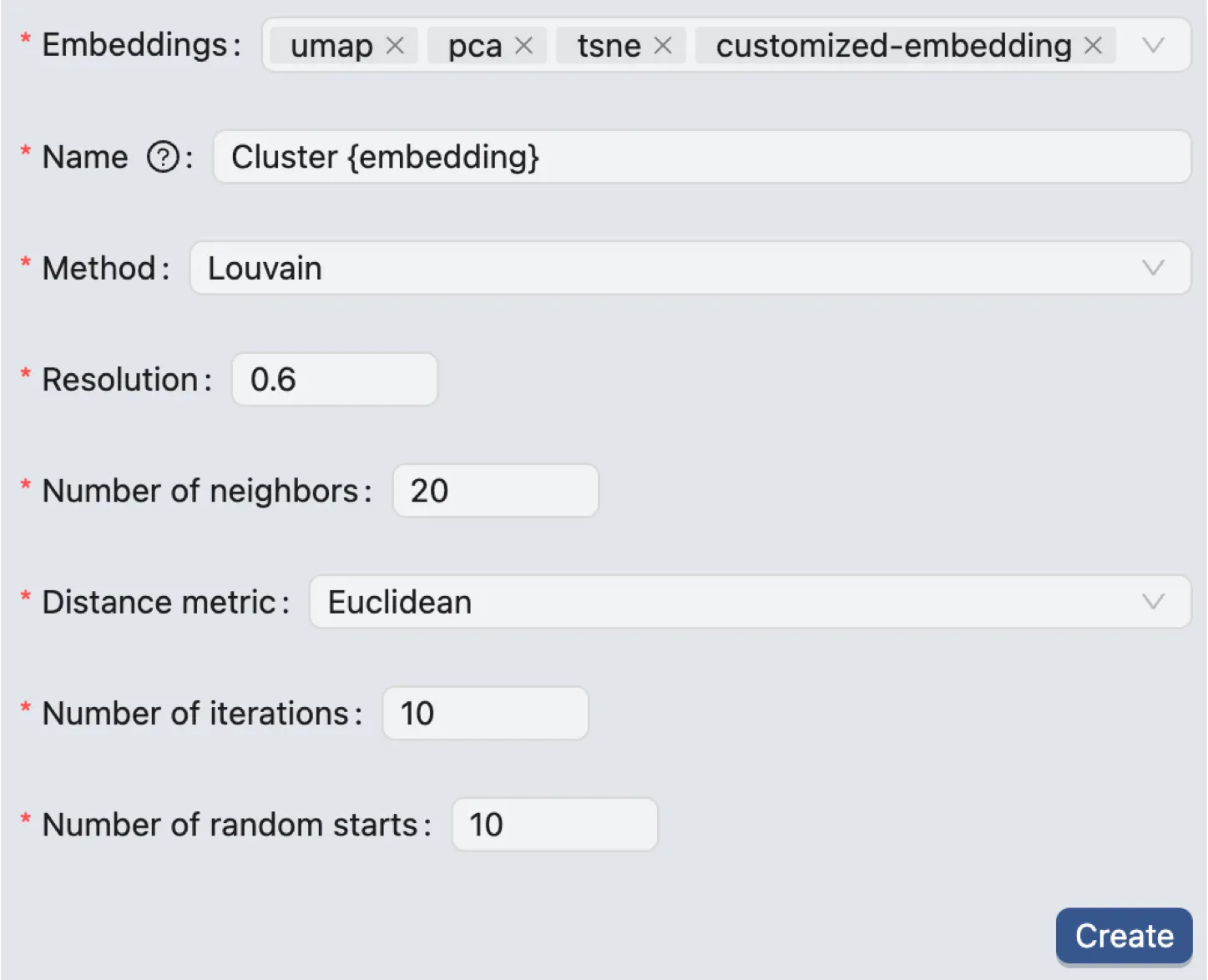Click the Number of random starts field
1208x980 pixels.
pos(554,825)
